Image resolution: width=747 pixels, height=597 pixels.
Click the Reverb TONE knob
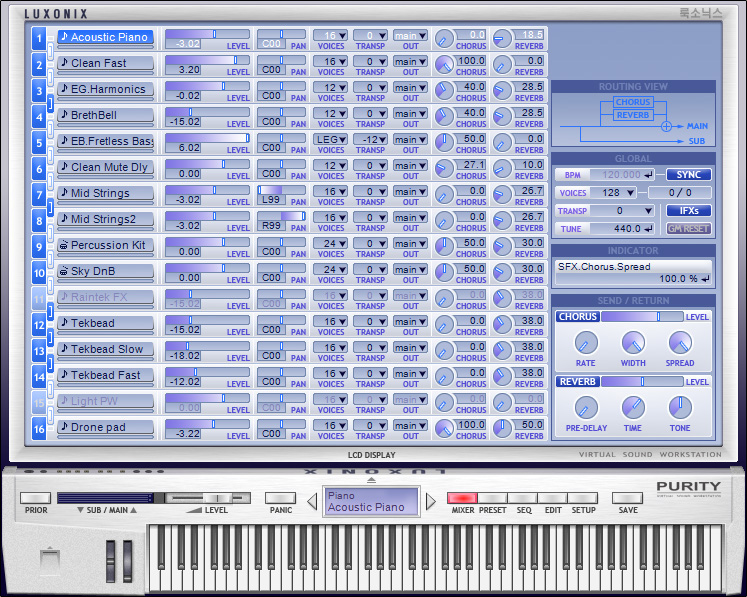(x=680, y=408)
